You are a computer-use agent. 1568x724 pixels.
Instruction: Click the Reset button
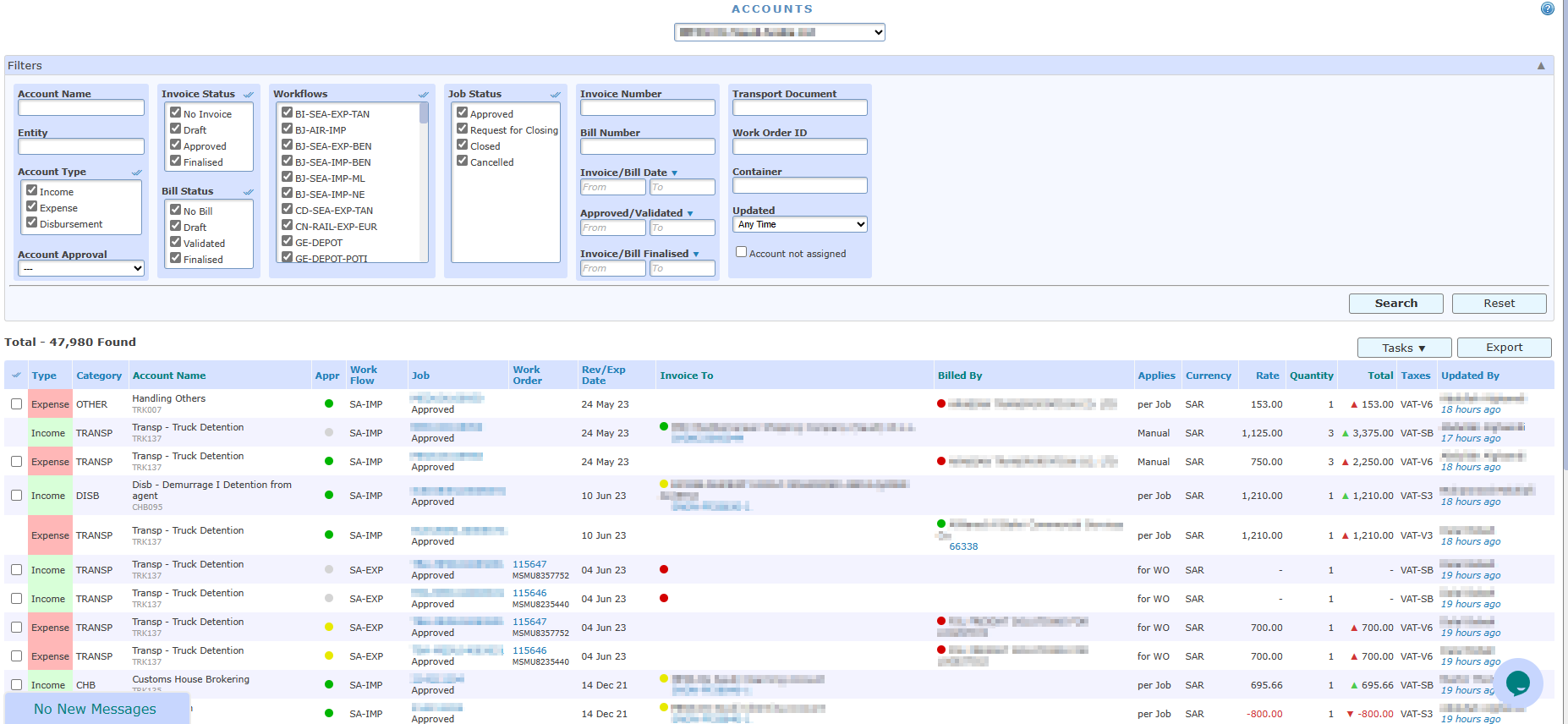click(x=1499, y=304)
